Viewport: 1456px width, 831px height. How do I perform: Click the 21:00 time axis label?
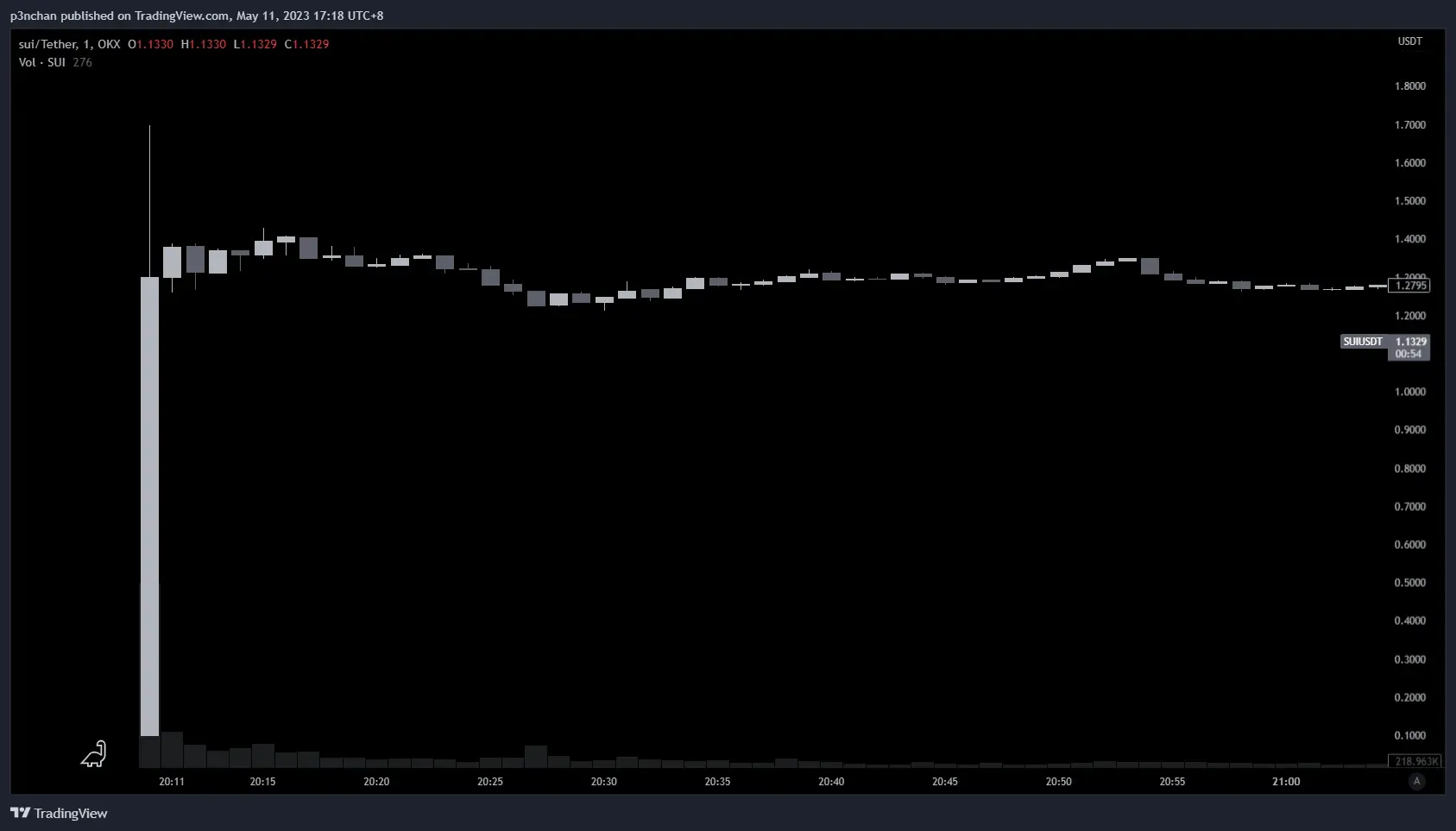[x=1285, y=782]
